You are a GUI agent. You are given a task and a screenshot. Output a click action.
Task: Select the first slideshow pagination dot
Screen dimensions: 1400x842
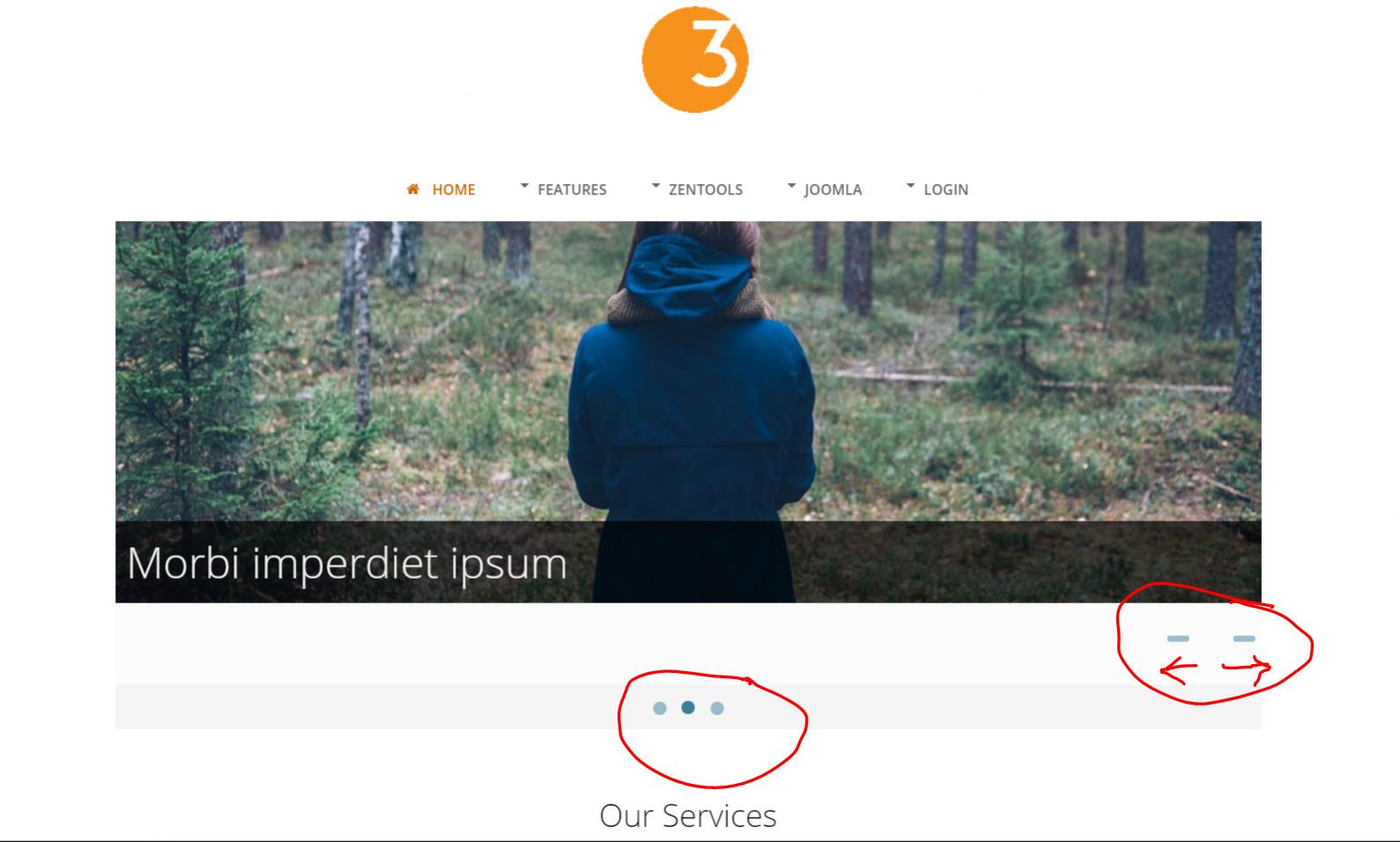(660, 708)
